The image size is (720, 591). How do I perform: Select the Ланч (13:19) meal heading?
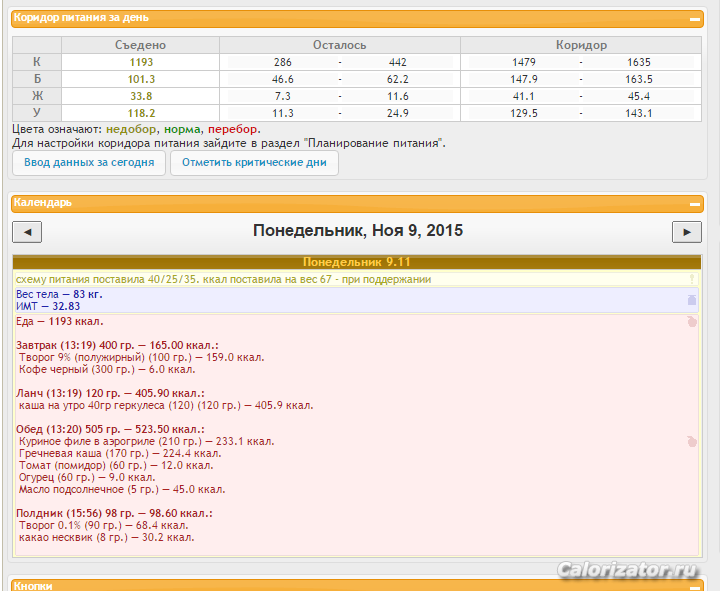(110, 393)
